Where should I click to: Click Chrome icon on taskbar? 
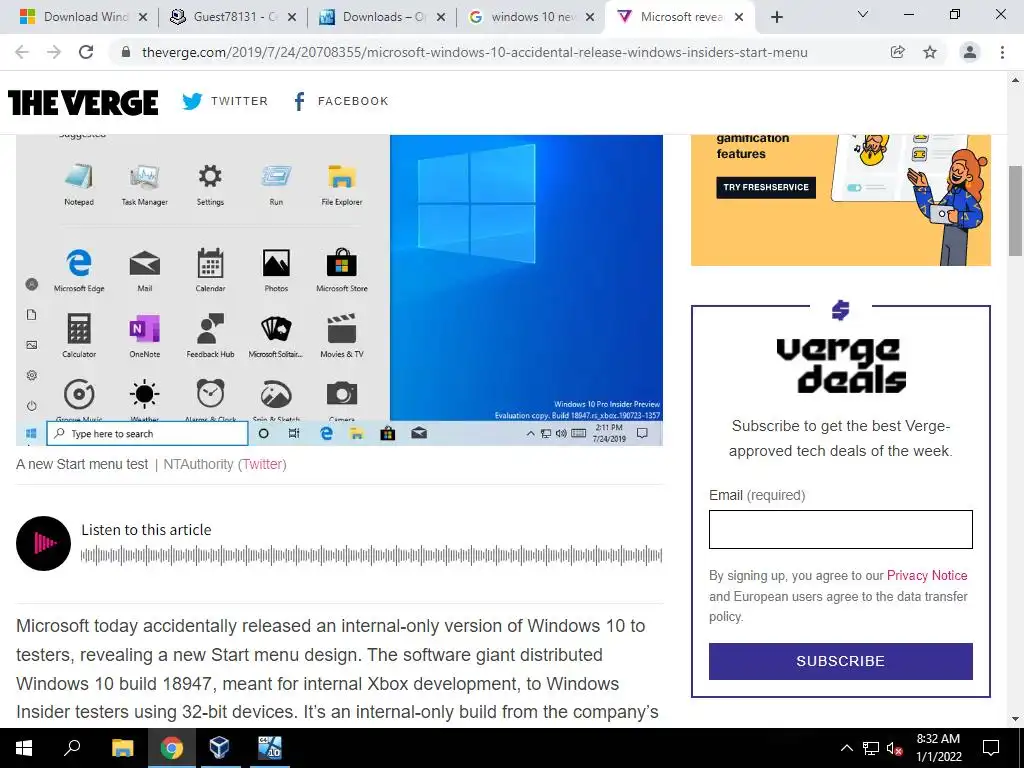click(172, 748)
